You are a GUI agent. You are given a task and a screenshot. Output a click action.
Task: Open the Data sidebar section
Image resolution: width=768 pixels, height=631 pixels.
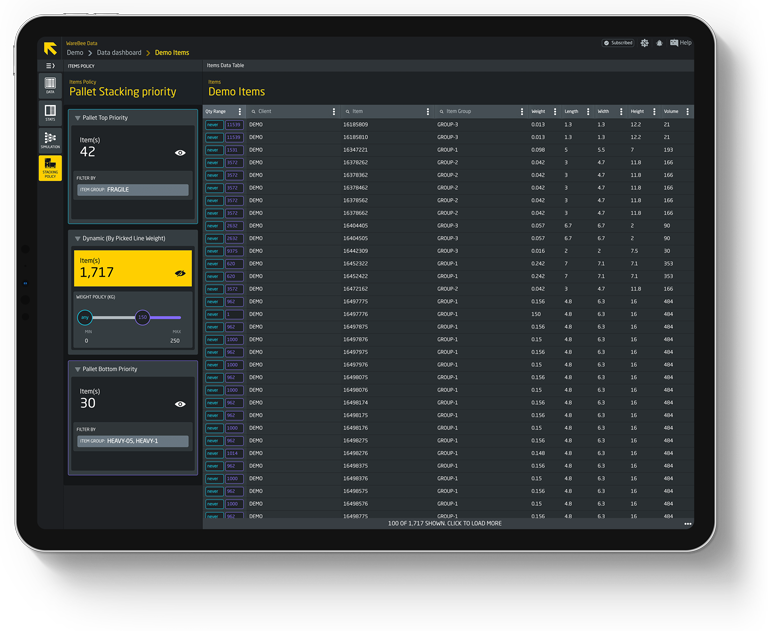[50, 85]
